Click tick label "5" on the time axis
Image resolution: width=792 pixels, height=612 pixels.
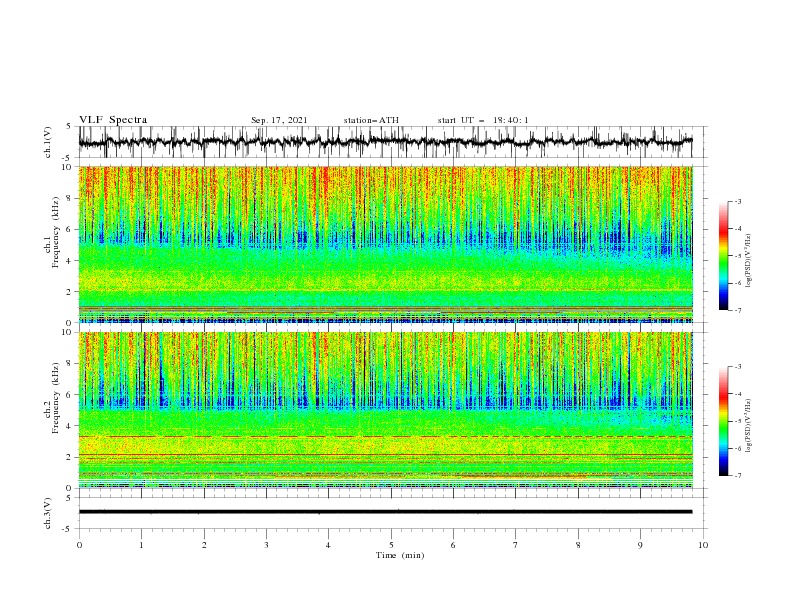(391, 545)
